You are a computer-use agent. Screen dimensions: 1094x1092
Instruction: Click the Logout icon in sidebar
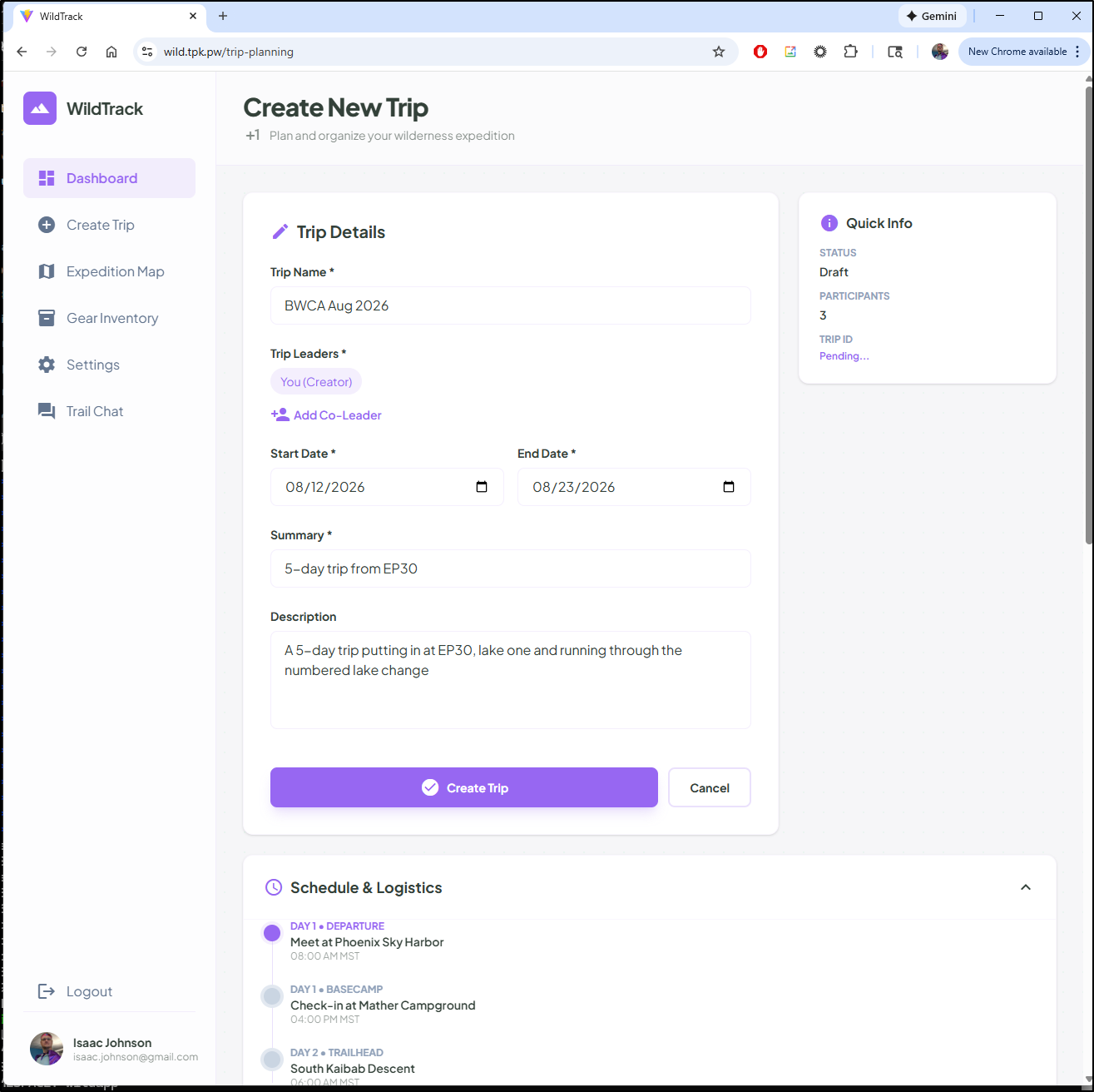pos(47,991)
